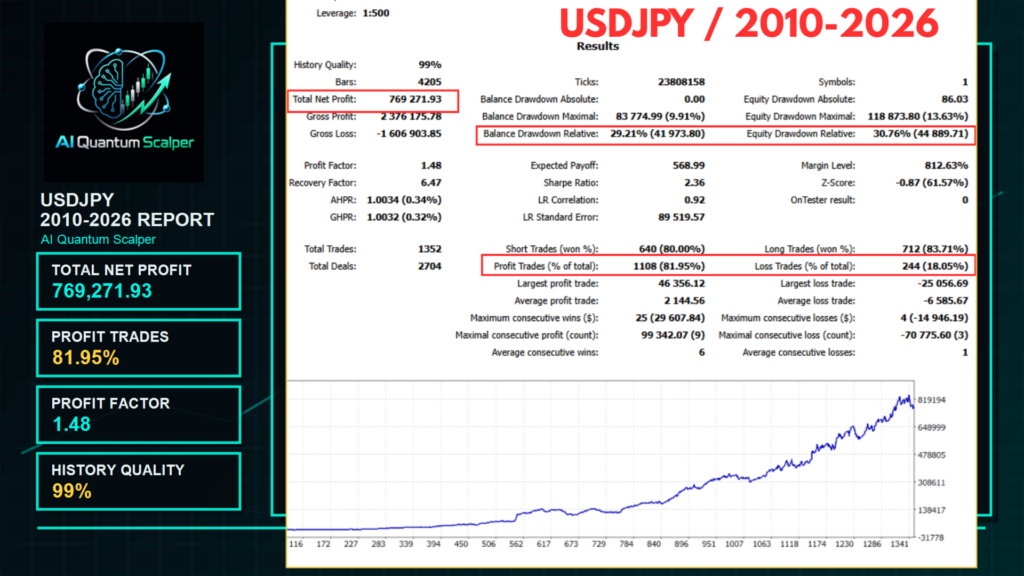Select the Total Trades value 1352
This screenshot has width=1024, height=576.
(x=430, y=249)
